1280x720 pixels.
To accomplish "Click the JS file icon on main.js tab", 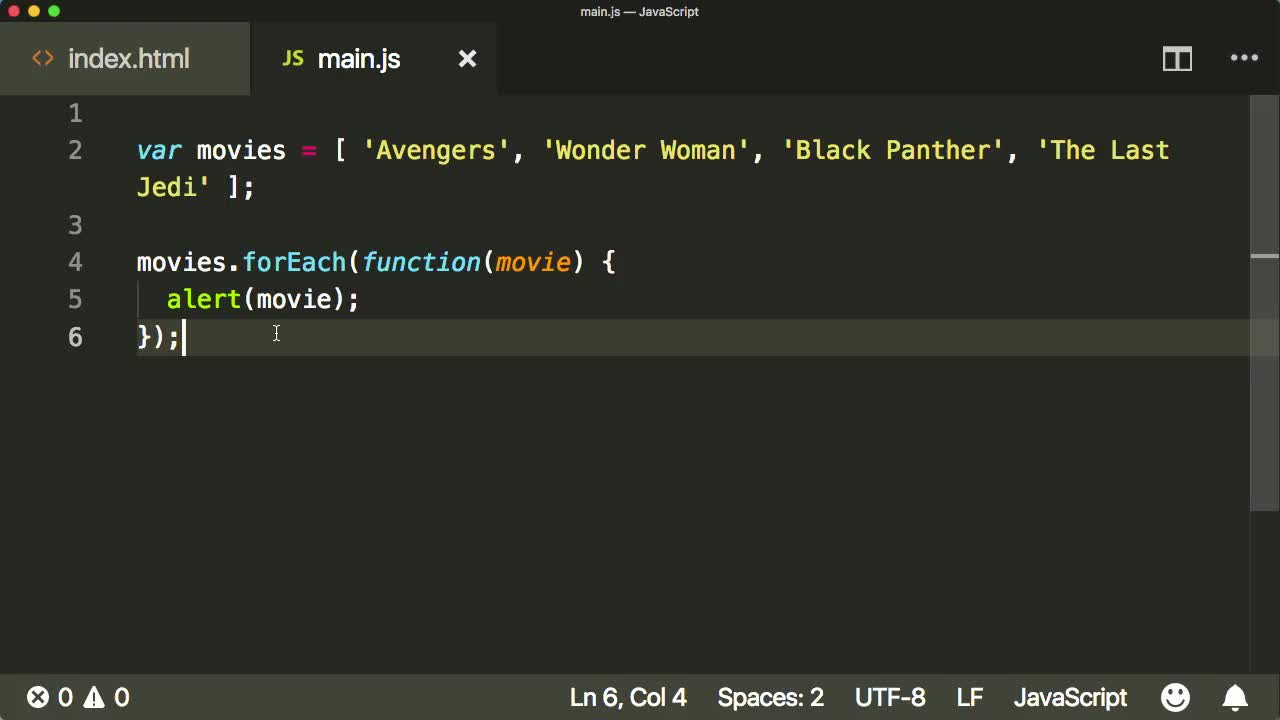I will [292, 59].
